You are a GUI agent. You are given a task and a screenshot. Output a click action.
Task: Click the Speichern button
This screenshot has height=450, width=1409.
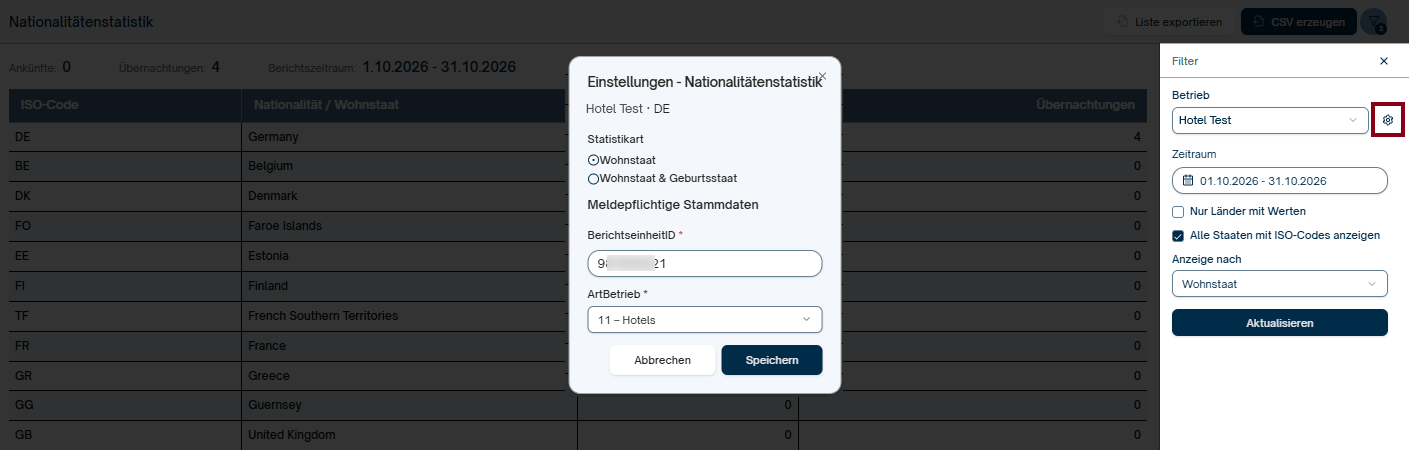coord(772,360)
